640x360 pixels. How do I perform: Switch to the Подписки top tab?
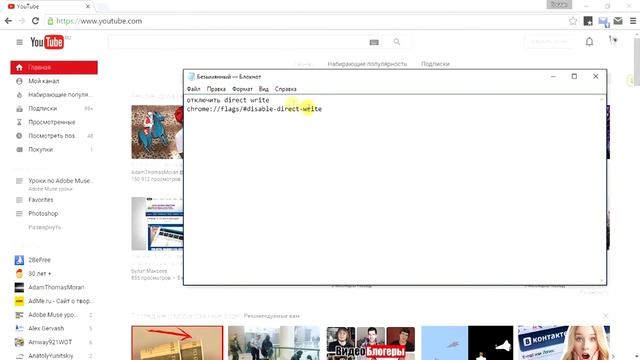(435, 64)
